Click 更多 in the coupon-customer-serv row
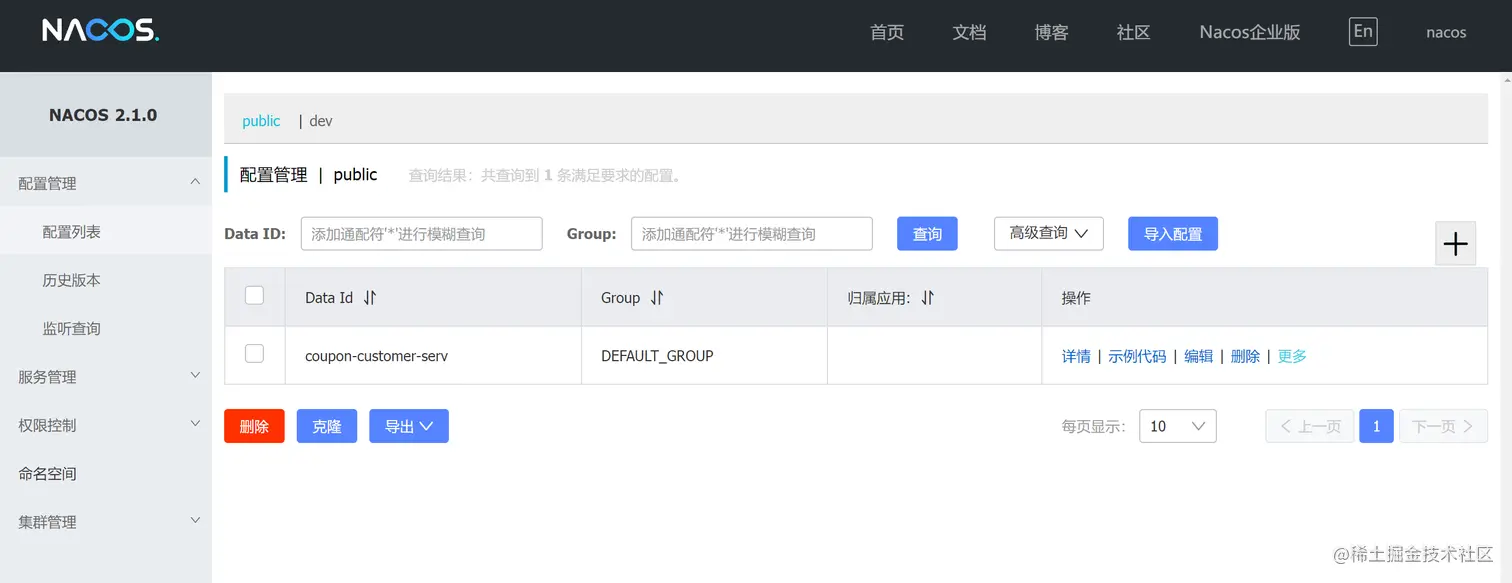This screenshot has width=1512, height=583. [x=1292, y=356]
